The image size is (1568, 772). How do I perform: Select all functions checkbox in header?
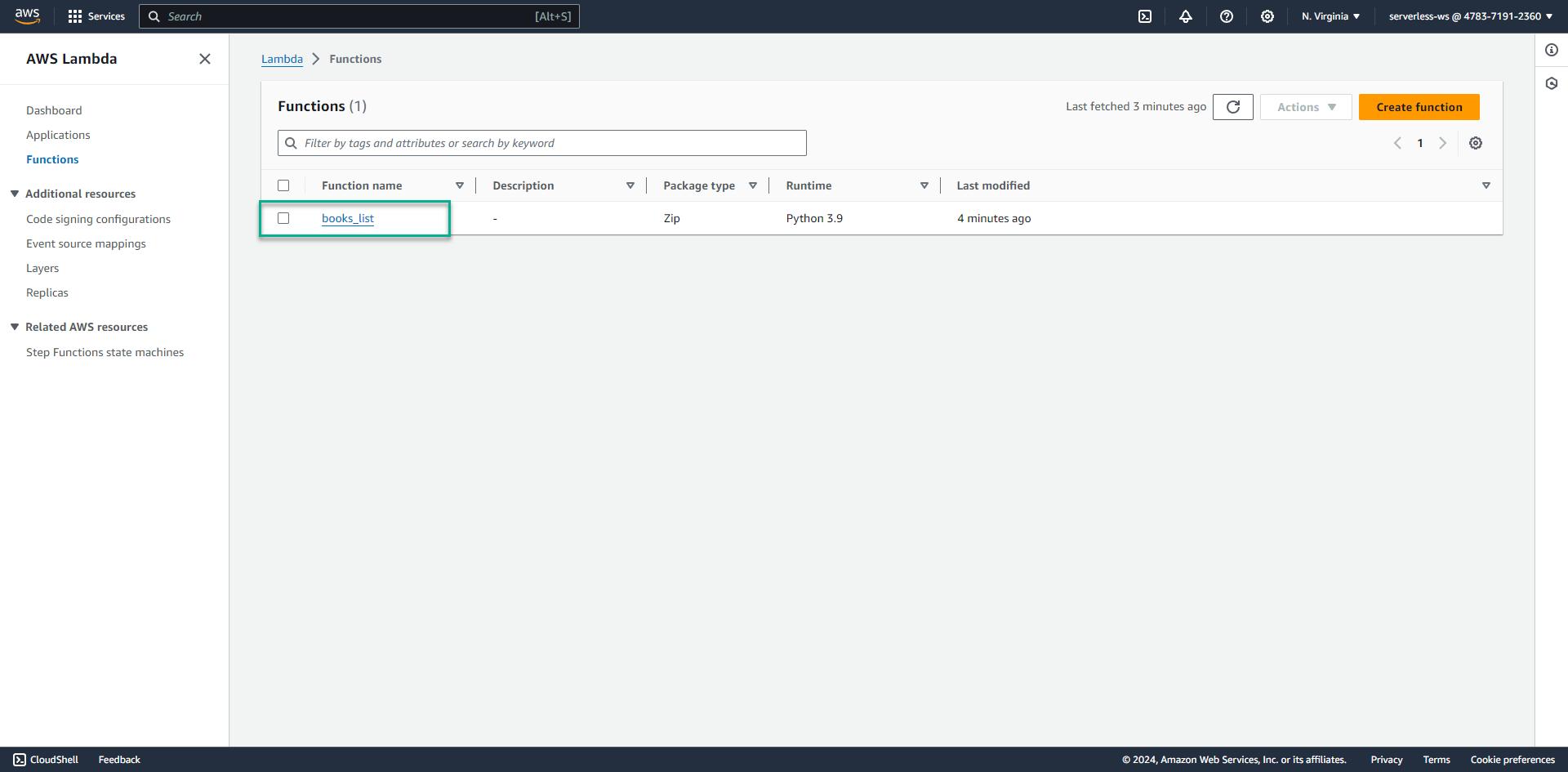point(283,185)
